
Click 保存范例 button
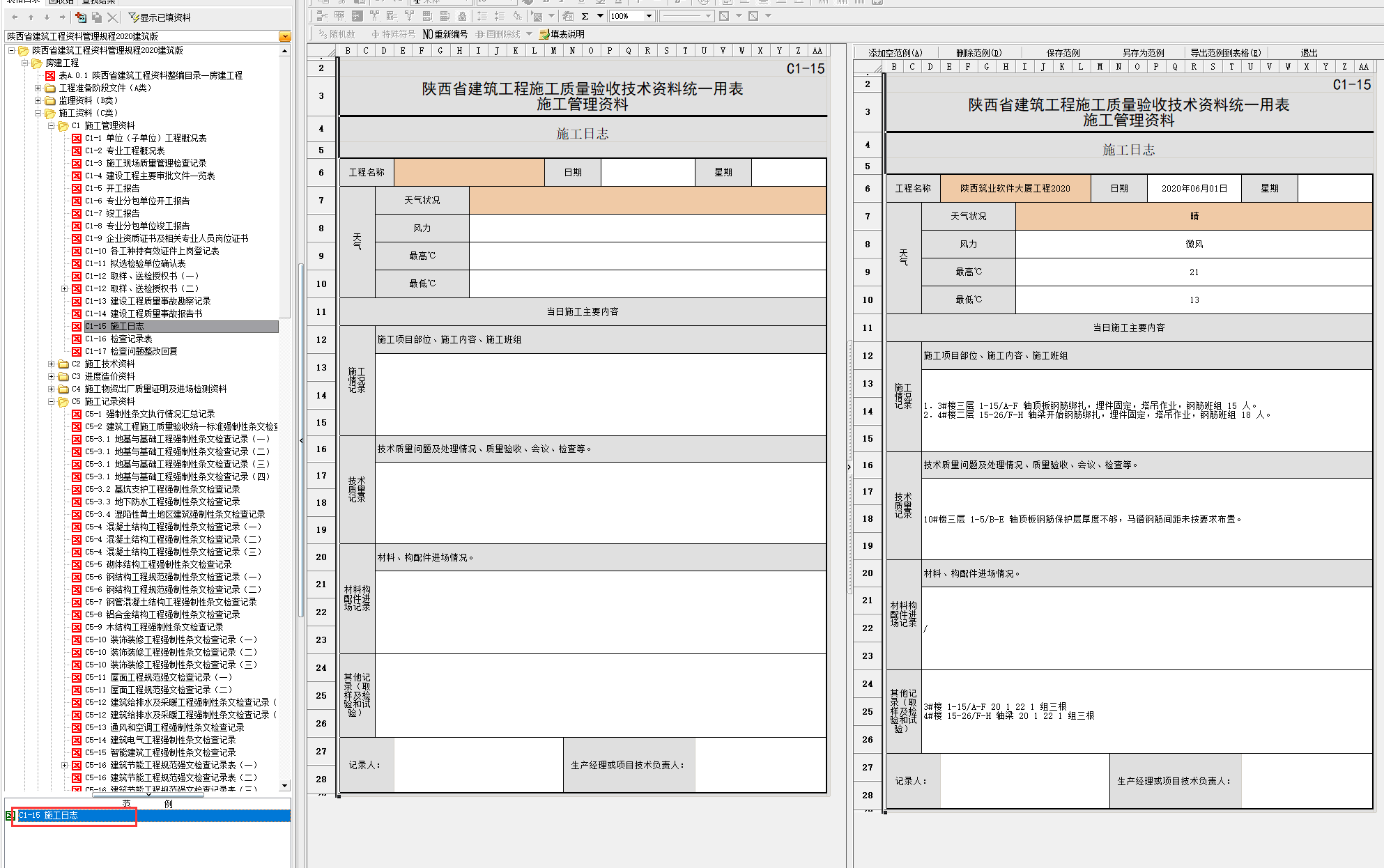[1063, 53]
